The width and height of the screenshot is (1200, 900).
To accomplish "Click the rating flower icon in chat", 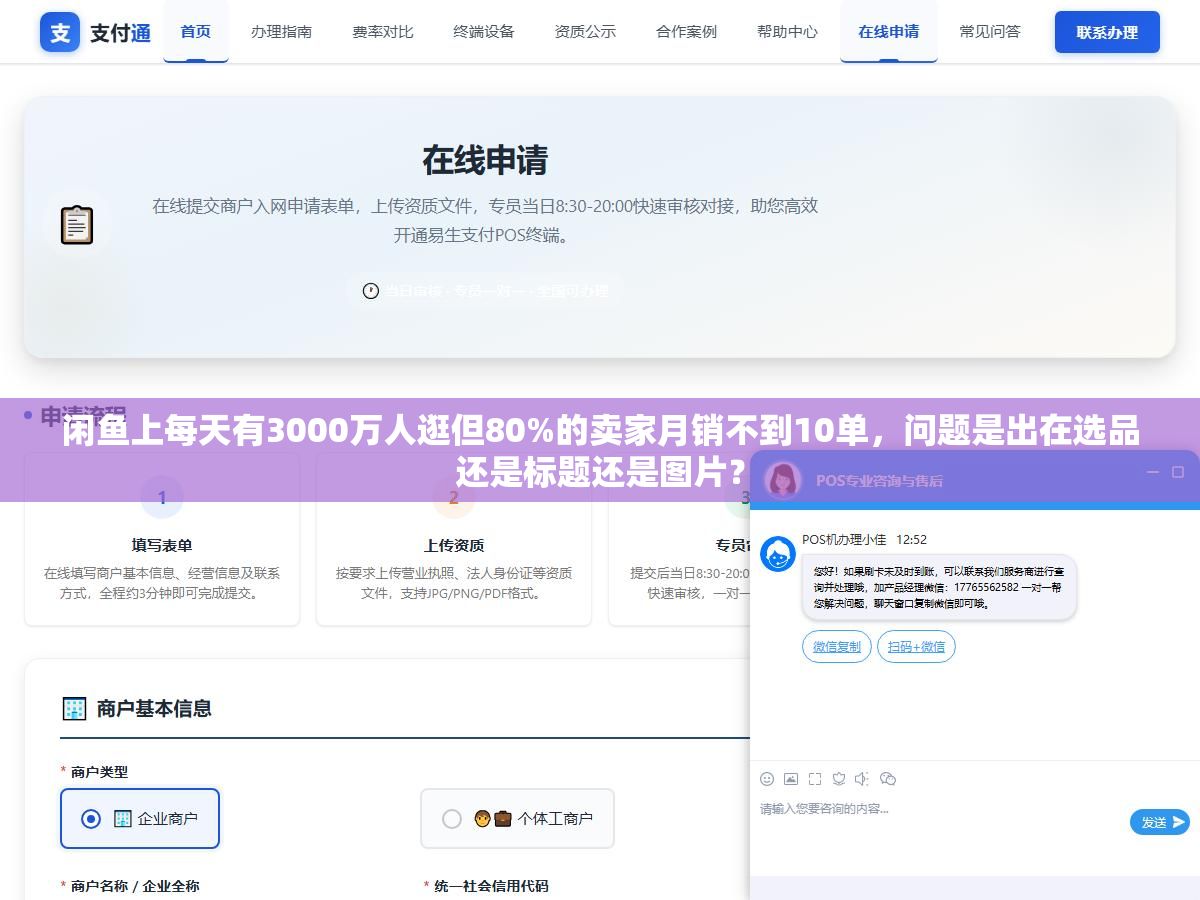I will 839,779.
